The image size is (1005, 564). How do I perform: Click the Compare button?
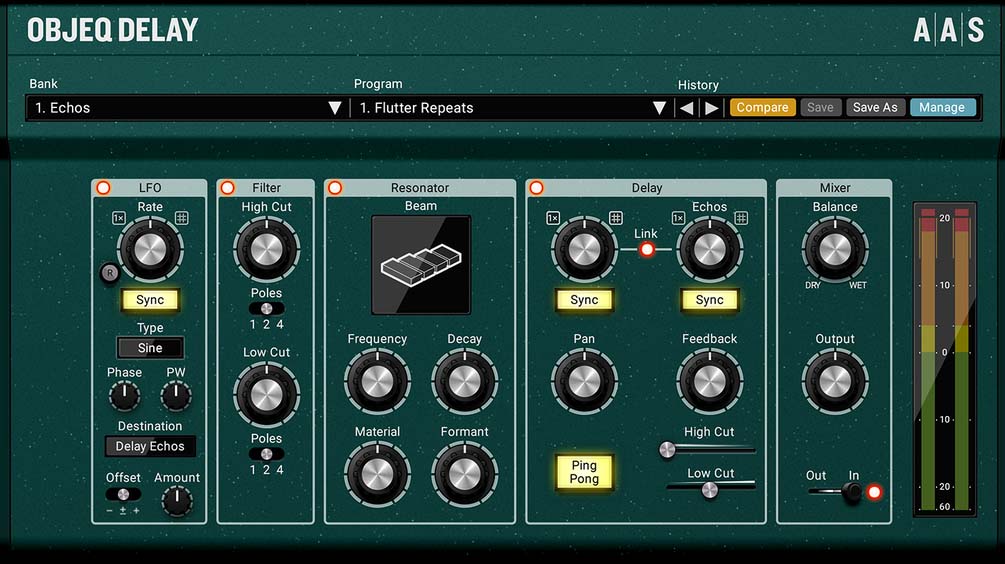click(763, 108)
